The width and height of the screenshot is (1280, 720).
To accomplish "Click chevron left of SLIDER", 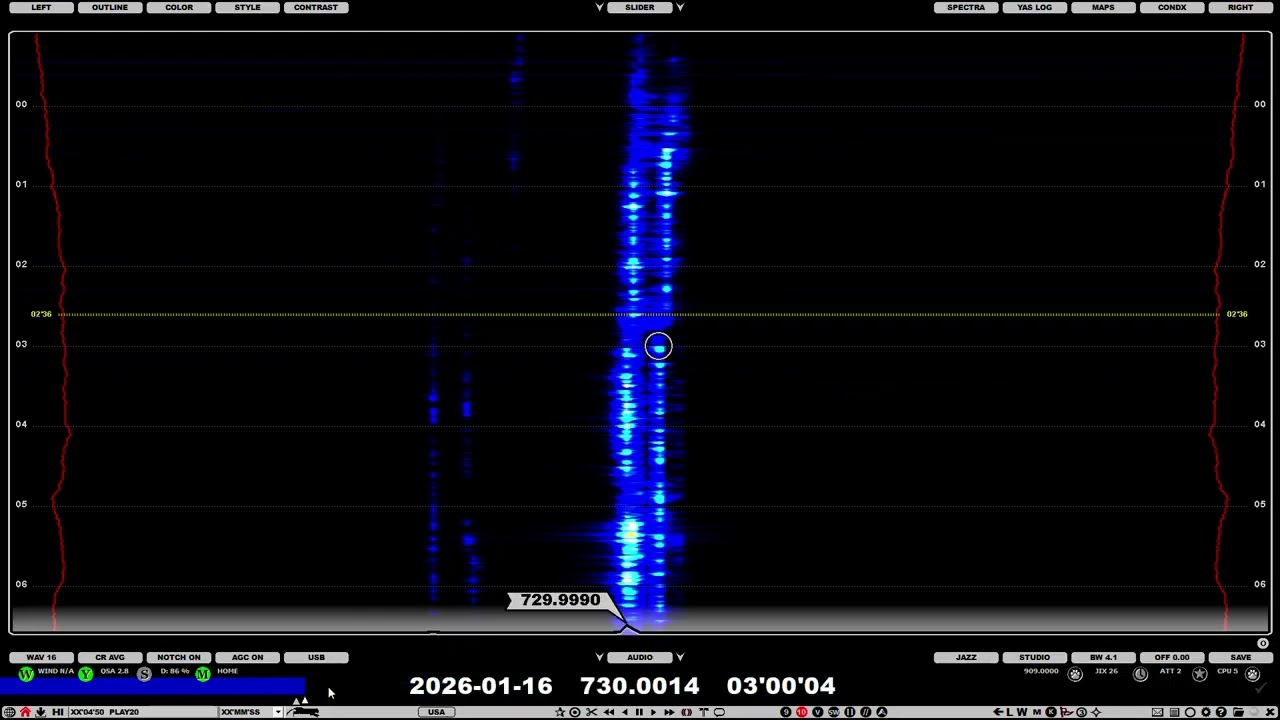I will point(600,7).
